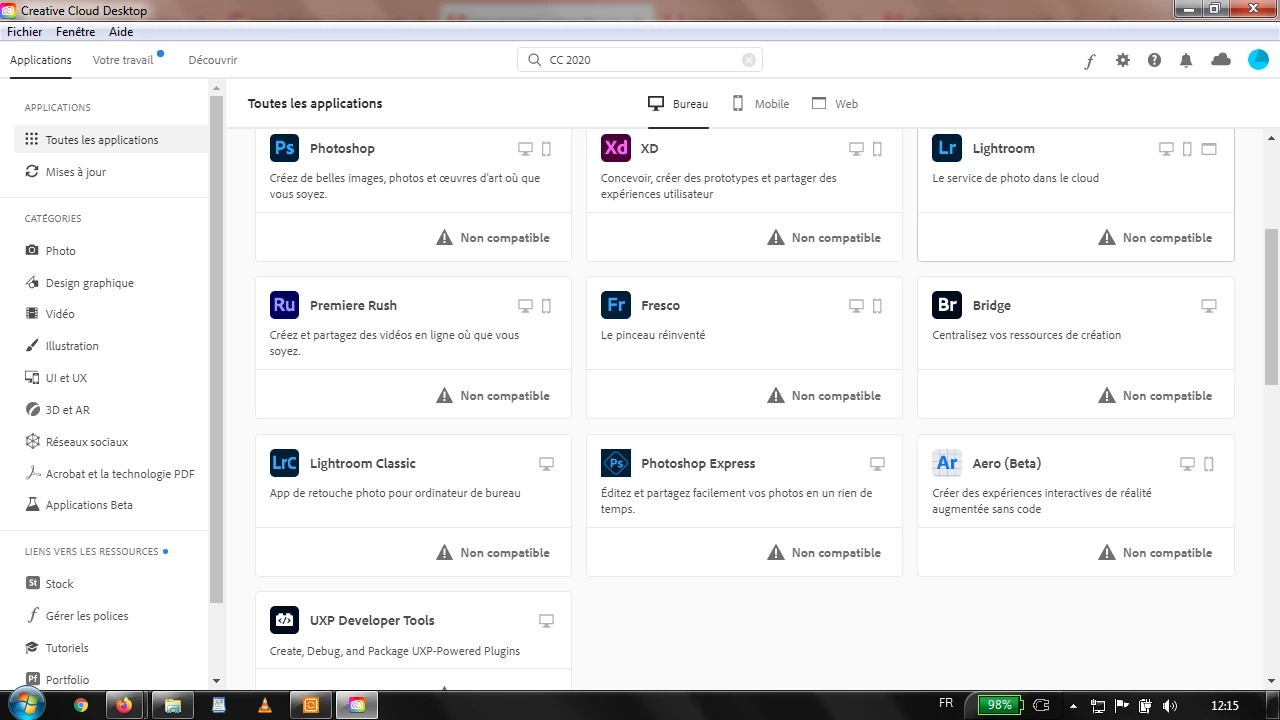Open the Fichier menu
Screen dimensions: 1280x720
click(25, 32)
